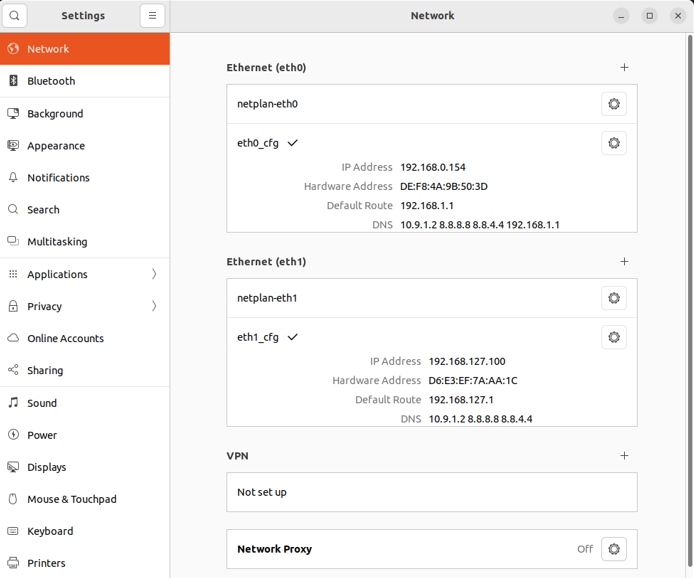Viewport: 694px width, 578px height.
Task: Open the Notifications settings
Action: point(85,177)
